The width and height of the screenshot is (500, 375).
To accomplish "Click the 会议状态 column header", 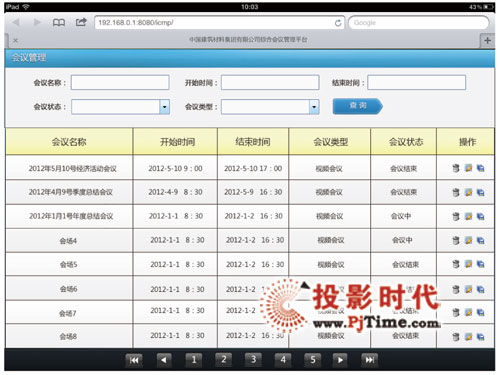I will pyautogui.click(x=404, y=142).
